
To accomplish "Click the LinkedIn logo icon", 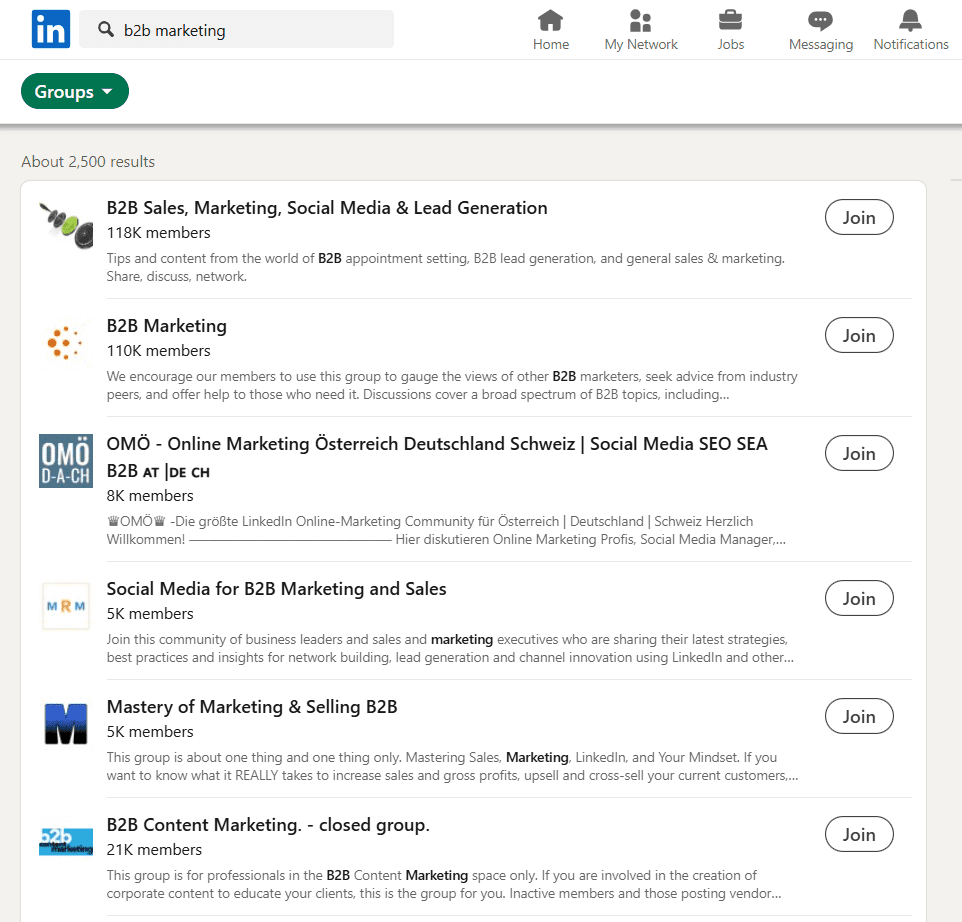I will point(51,29).
